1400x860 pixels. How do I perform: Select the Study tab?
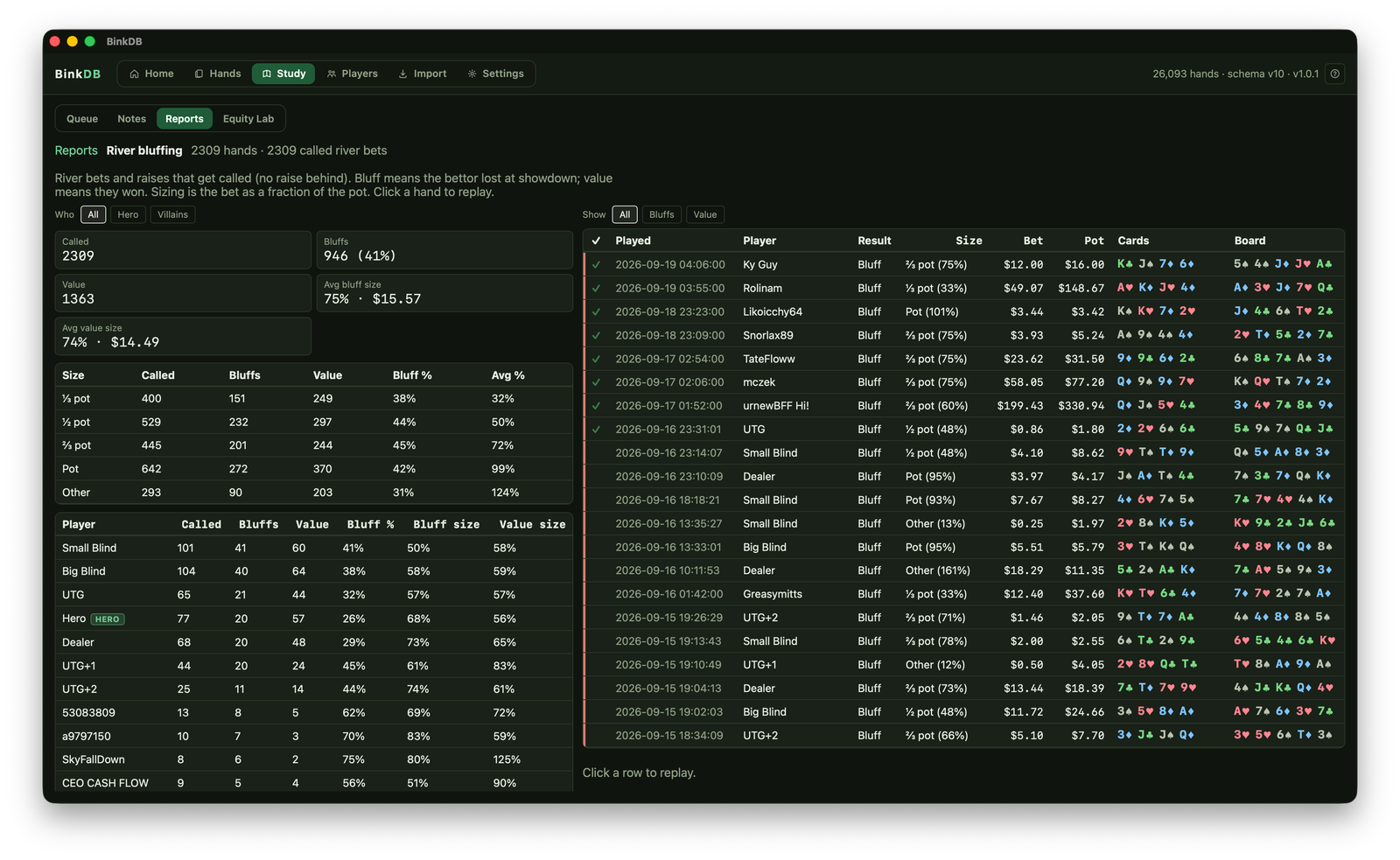click(x=283, y=74)
